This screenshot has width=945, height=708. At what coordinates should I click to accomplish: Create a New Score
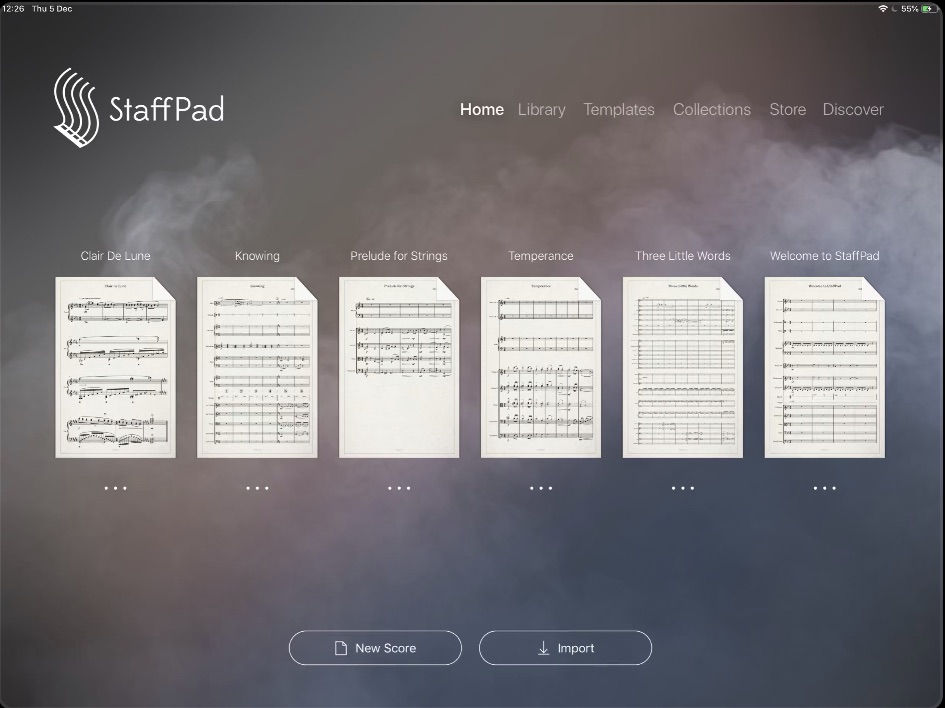(x=375, y=648)
